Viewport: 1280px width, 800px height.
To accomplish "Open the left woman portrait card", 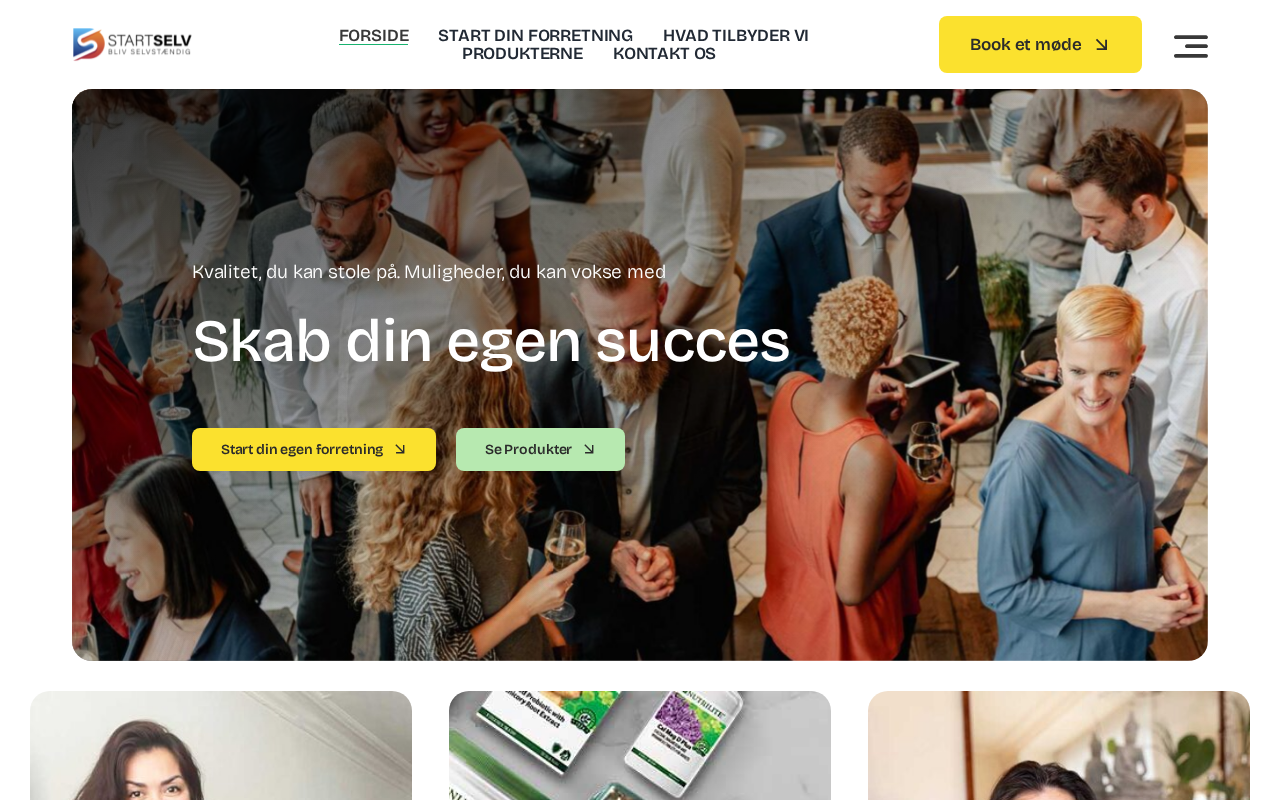I will click(x=221, y=746).
